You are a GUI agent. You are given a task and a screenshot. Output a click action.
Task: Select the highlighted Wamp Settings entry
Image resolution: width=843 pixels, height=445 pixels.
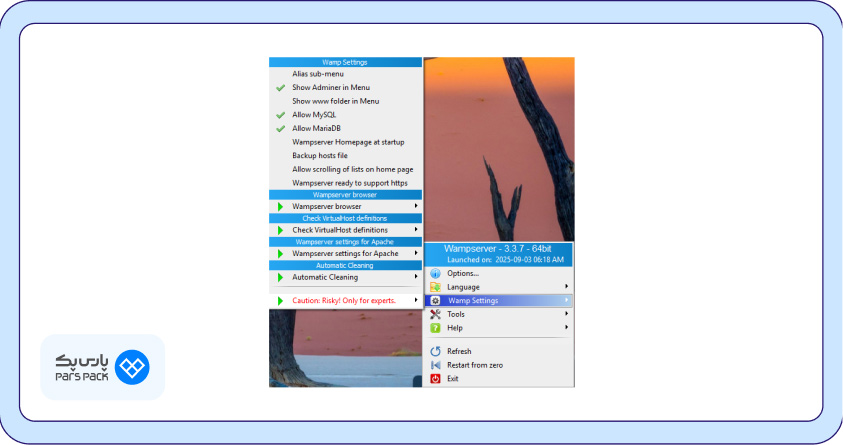pos(498,300)
